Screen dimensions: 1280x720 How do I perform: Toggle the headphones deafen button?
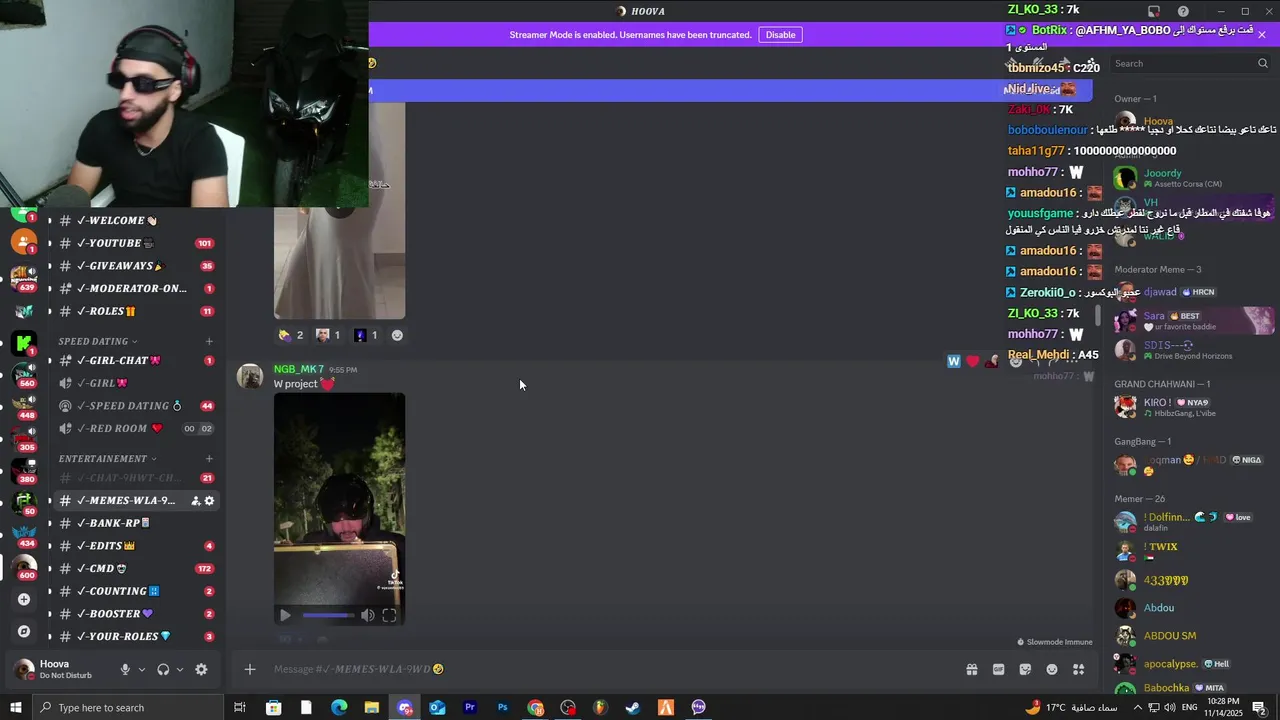point(163,670)
